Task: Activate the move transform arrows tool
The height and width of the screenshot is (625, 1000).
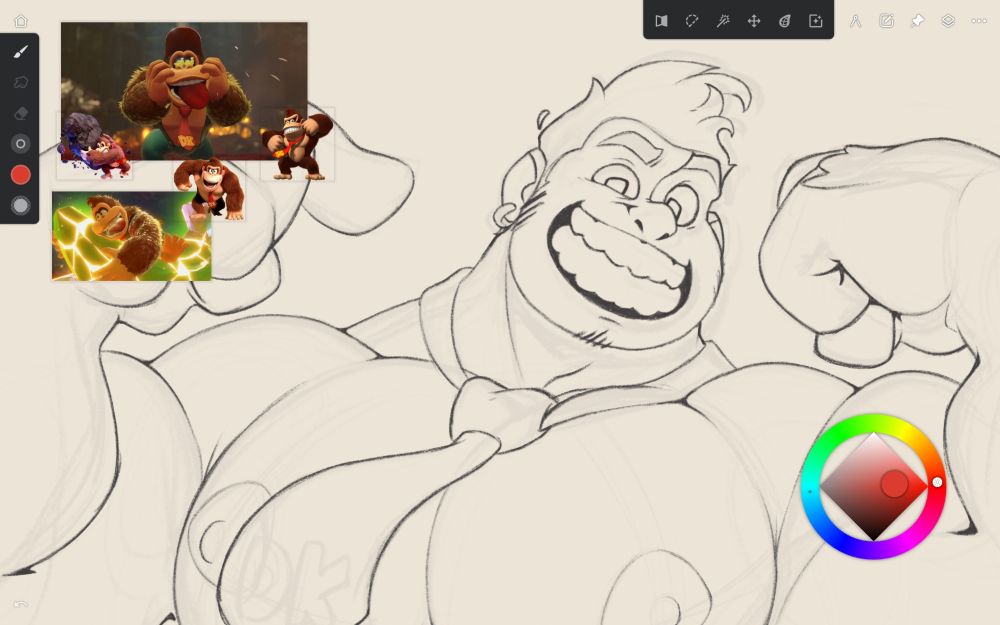Action: point(754,21)
